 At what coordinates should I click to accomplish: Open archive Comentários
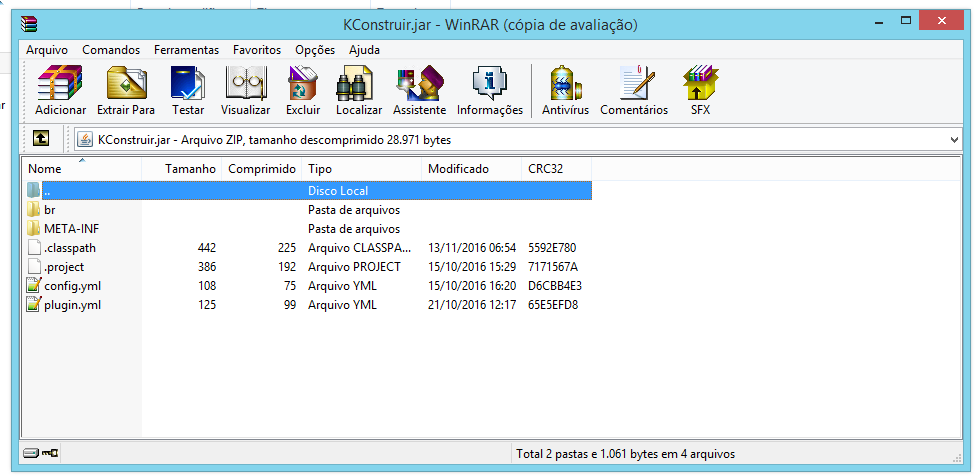click(x=637, y=82)
